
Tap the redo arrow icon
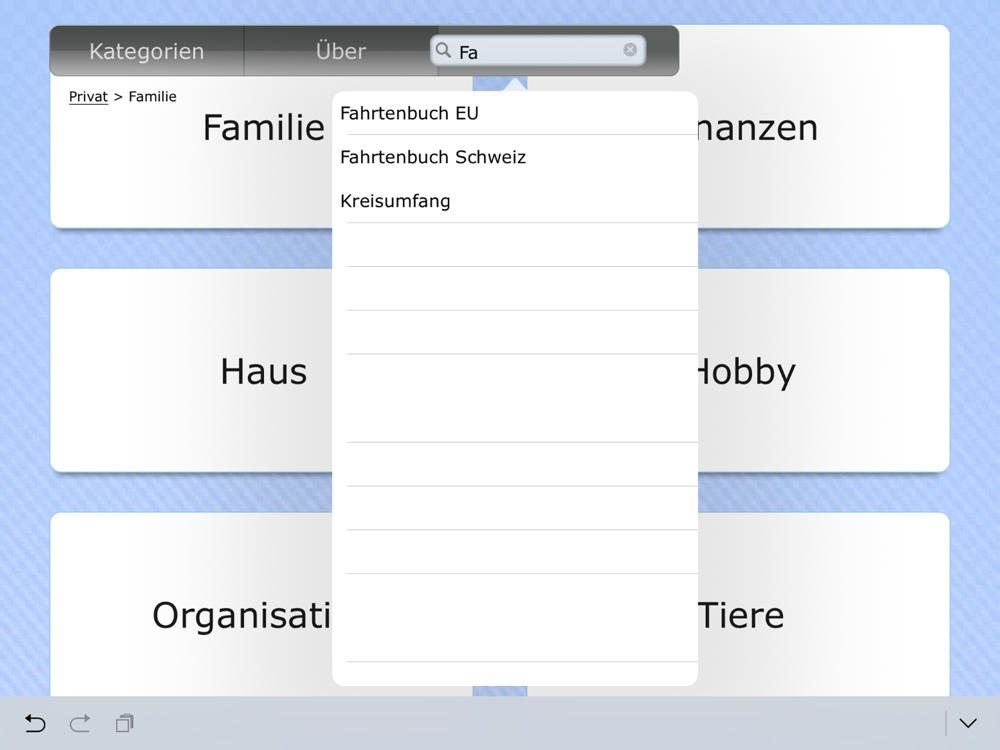(80, 723)
